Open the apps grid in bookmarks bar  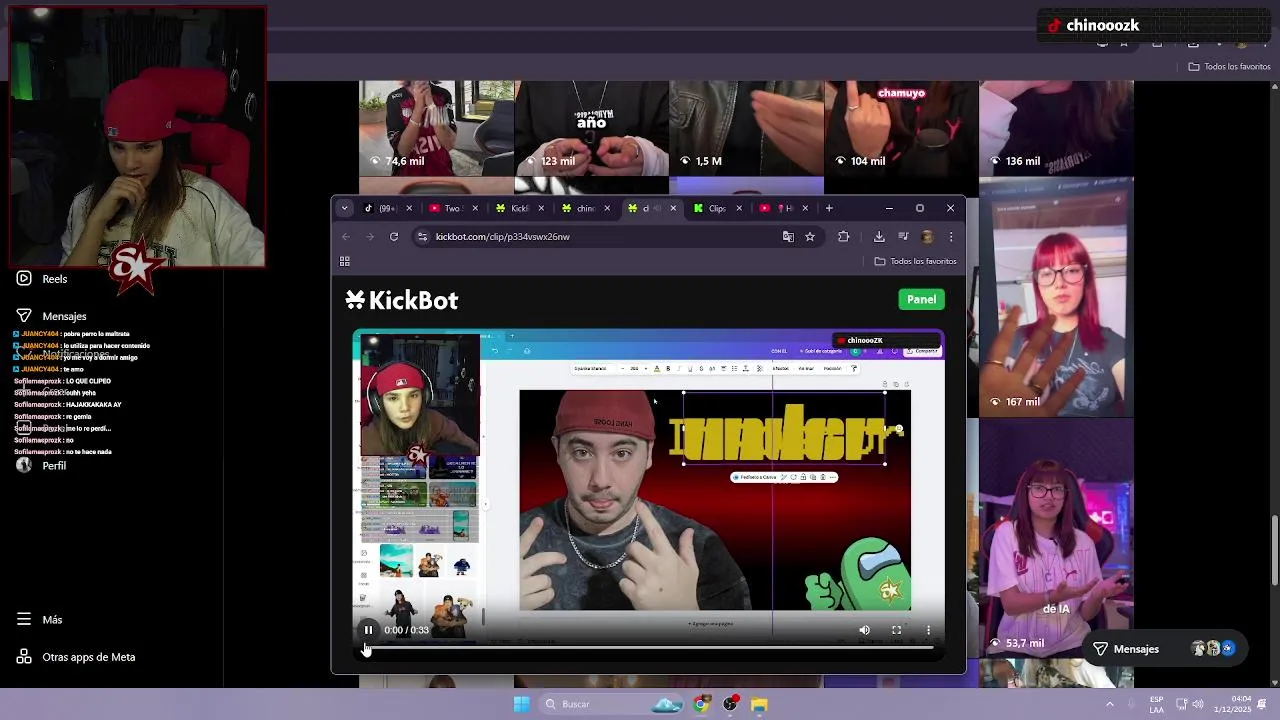point(345,262)
